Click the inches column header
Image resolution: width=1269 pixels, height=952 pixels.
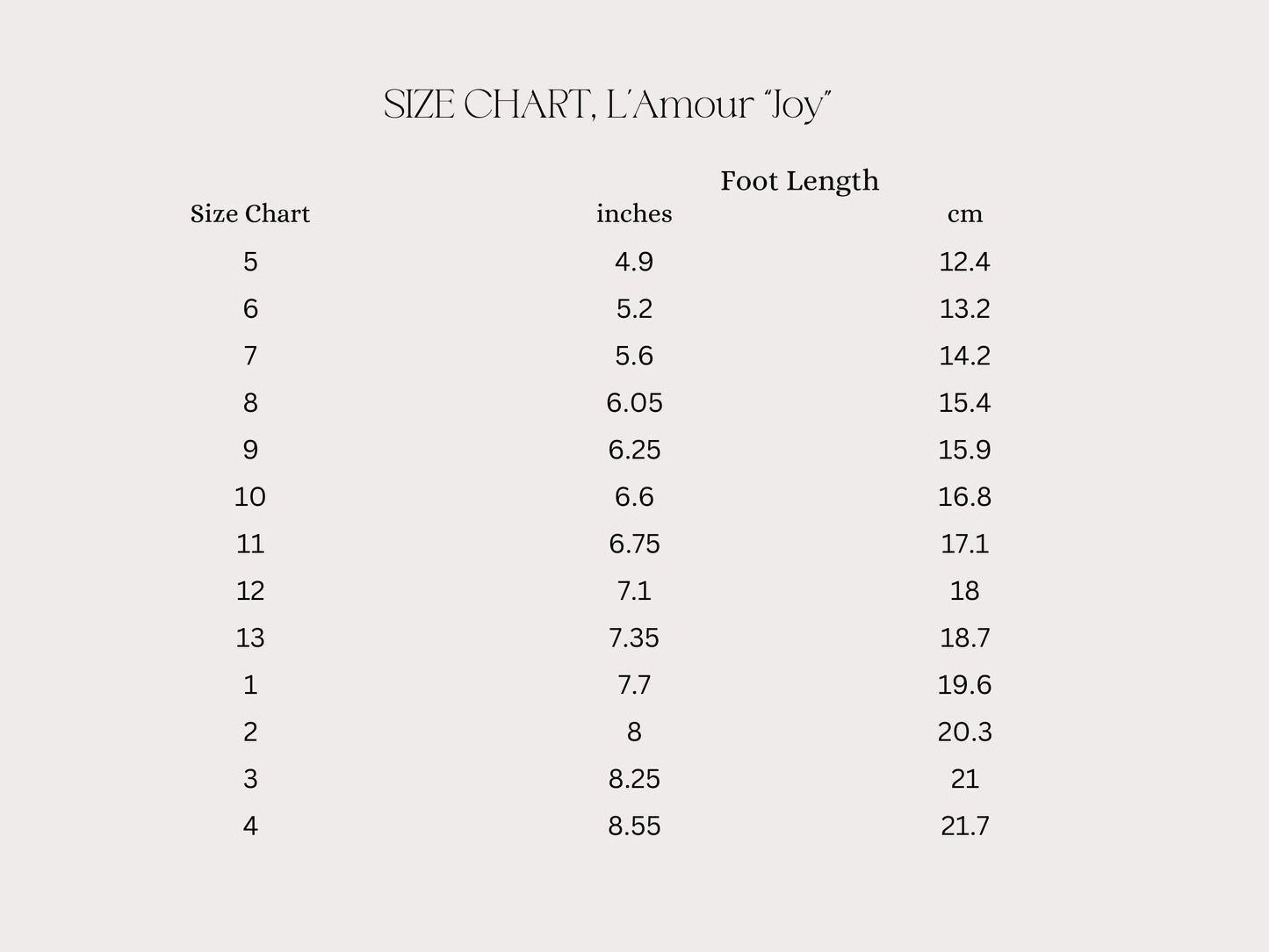pyautogui.click(x=634, y=214)
